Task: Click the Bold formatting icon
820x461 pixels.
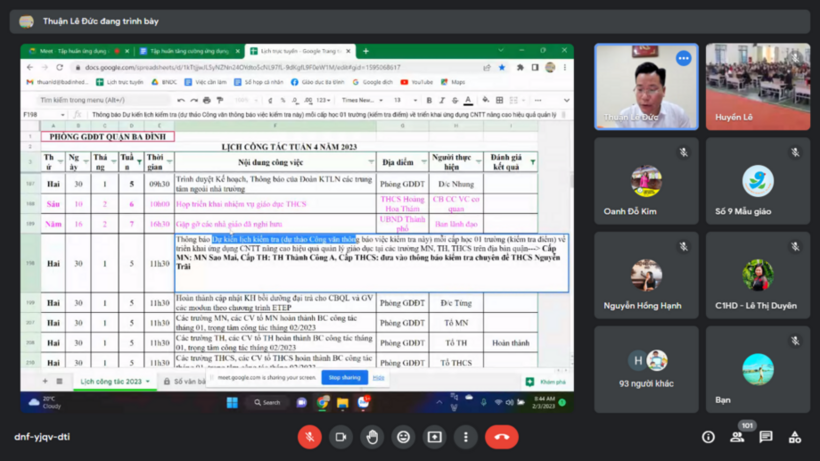Action: (x=429, y=101)
